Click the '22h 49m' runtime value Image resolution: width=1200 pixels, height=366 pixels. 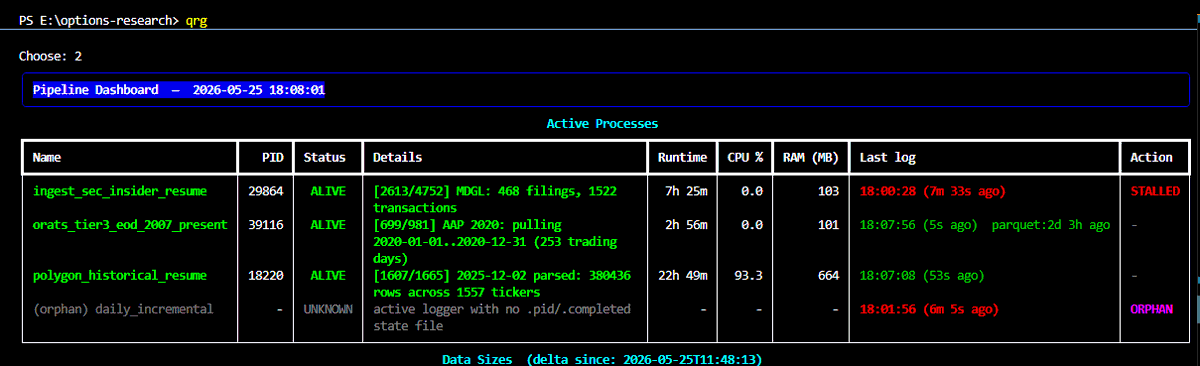coord(682,275)
